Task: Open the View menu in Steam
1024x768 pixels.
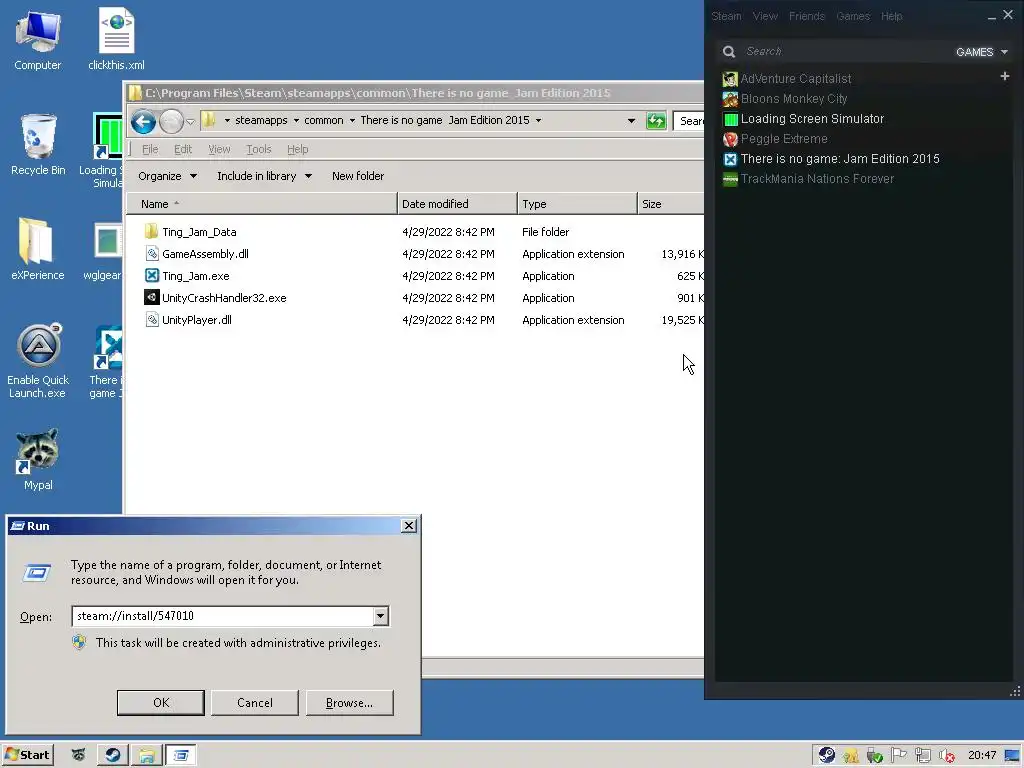Action: pos(765,16)
